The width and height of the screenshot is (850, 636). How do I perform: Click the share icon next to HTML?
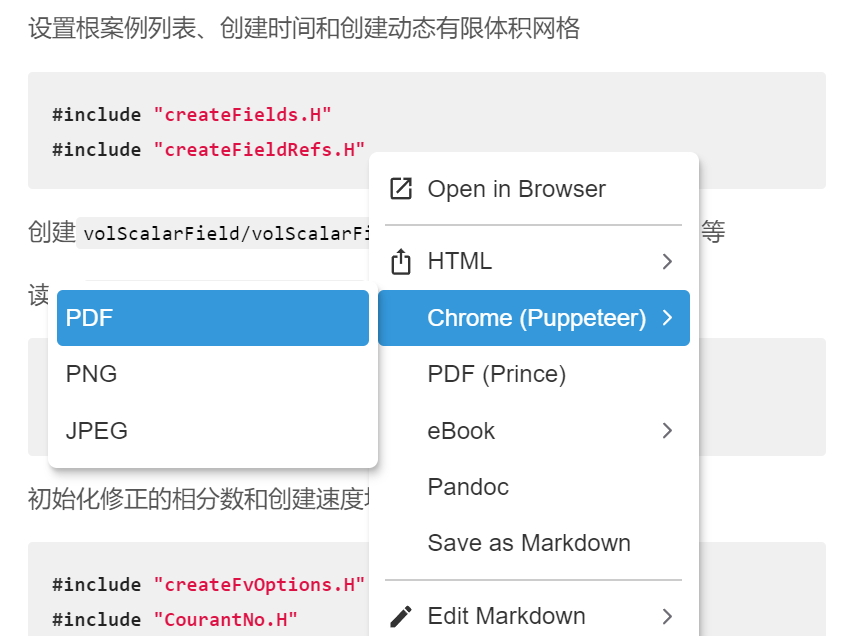coord(402,261)
